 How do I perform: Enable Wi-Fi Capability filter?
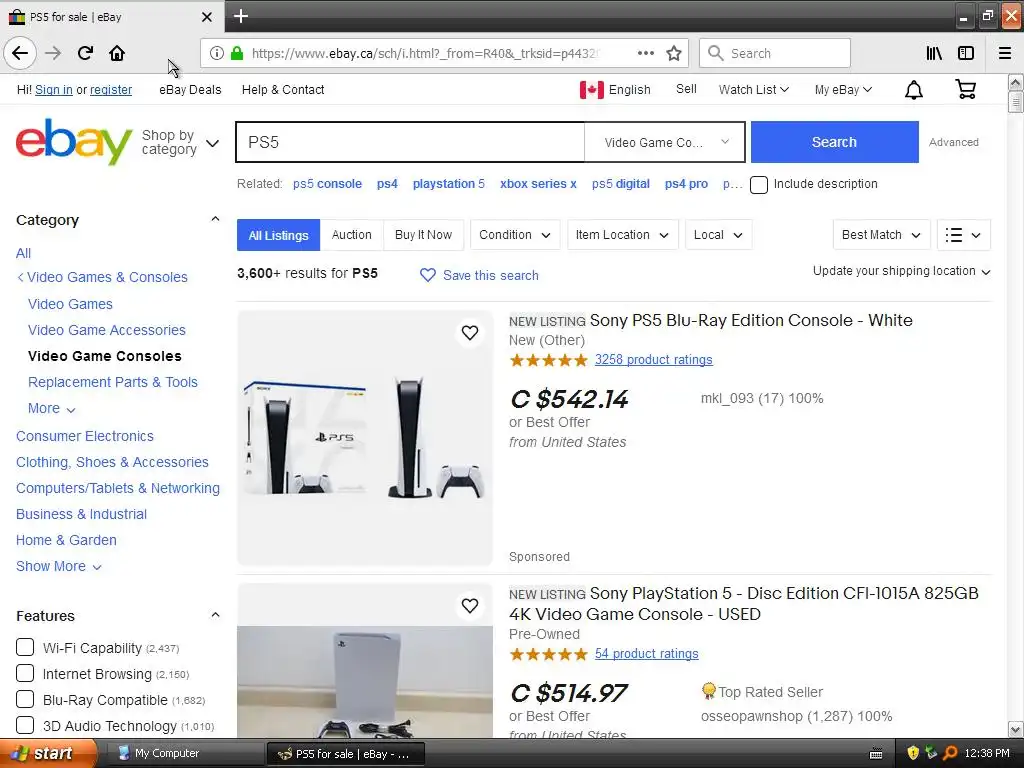pos(25,647)
